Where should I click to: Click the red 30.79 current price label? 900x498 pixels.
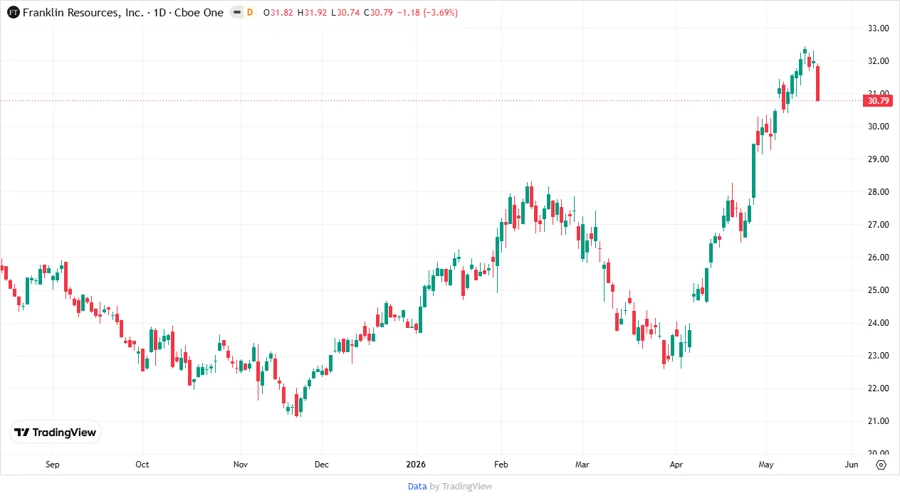tap(878, 101)
